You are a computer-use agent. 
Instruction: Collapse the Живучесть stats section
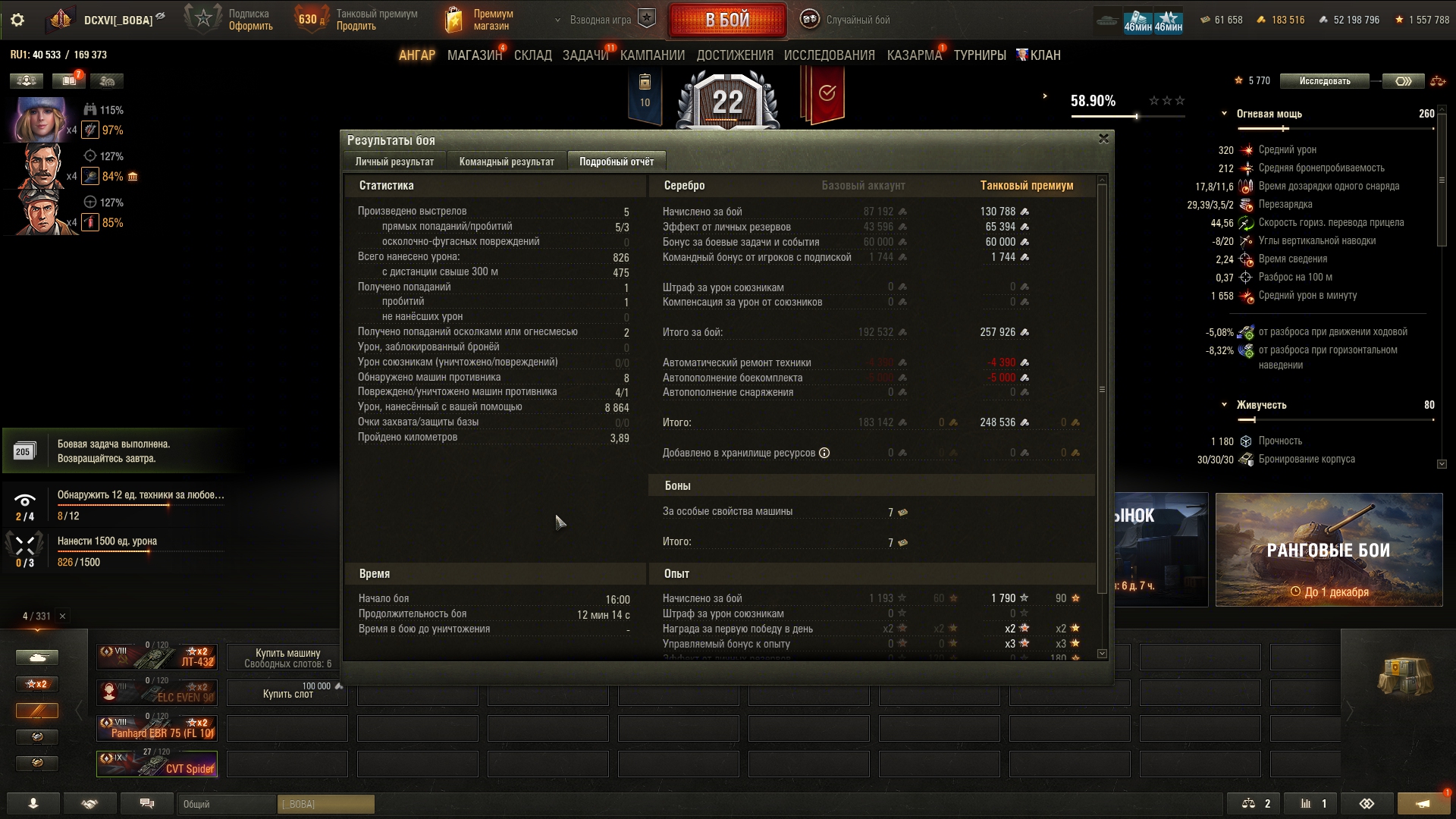[1224, 405]
